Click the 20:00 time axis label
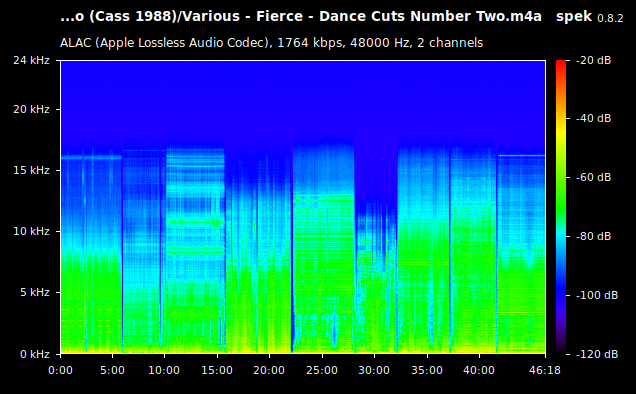 click(x=269, y=370)
